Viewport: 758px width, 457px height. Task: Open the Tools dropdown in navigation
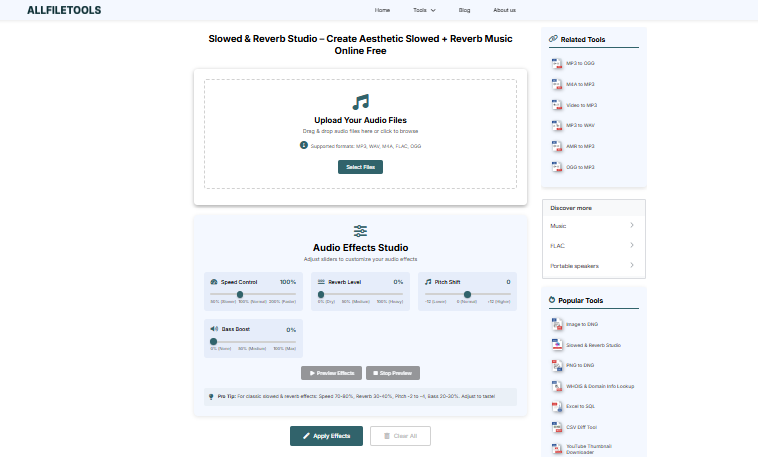tap(424, 10)
